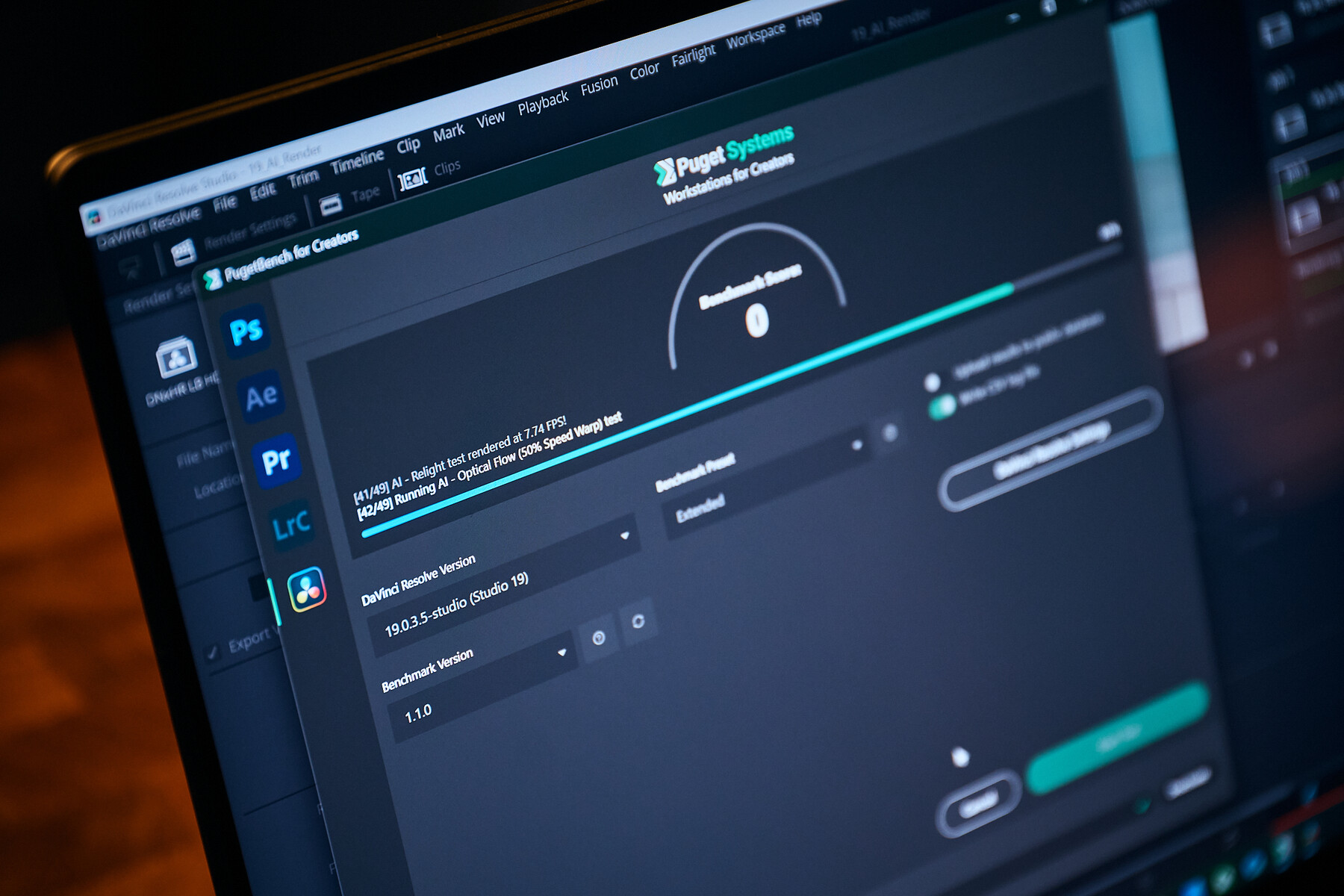Click the Clips icon in the Resolve toolbar
Image resolution: width=1344 pixels, height=896 pixels.
412,178
